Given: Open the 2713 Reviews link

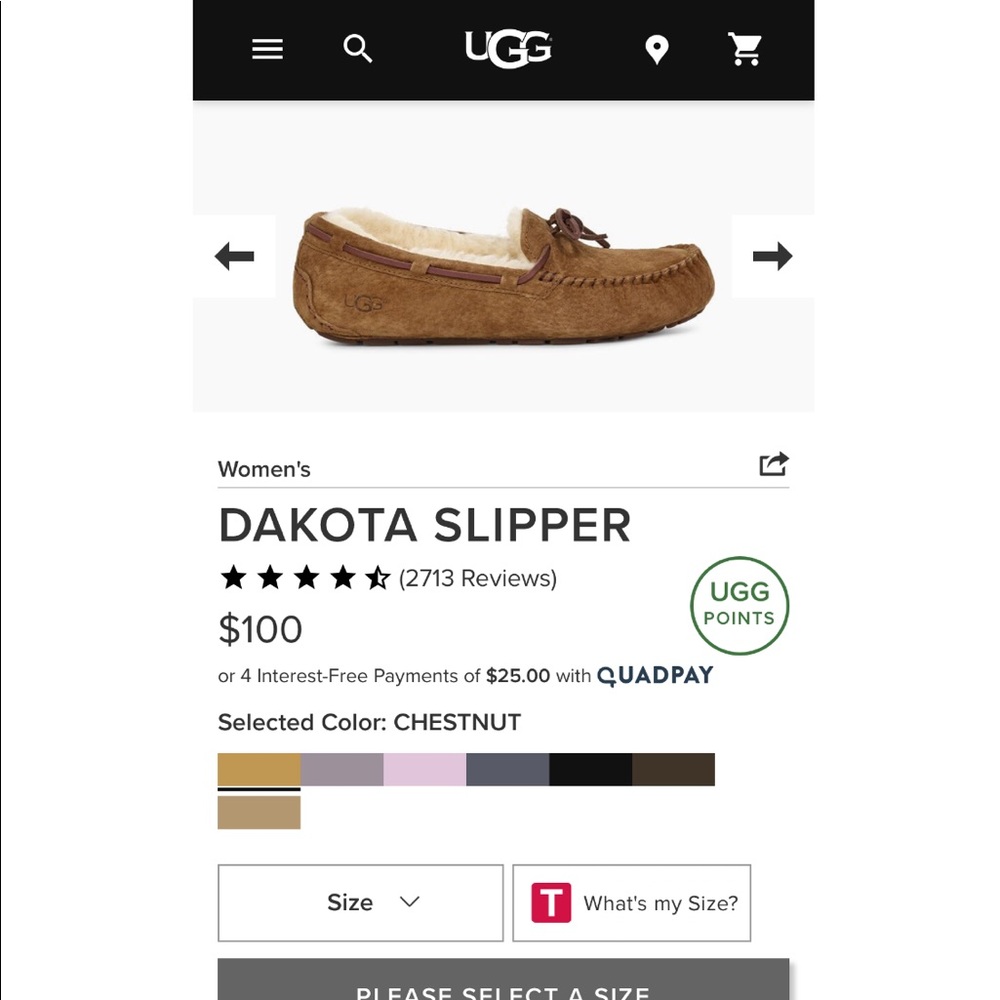Looking at the screenshot, I should [477, 578].
